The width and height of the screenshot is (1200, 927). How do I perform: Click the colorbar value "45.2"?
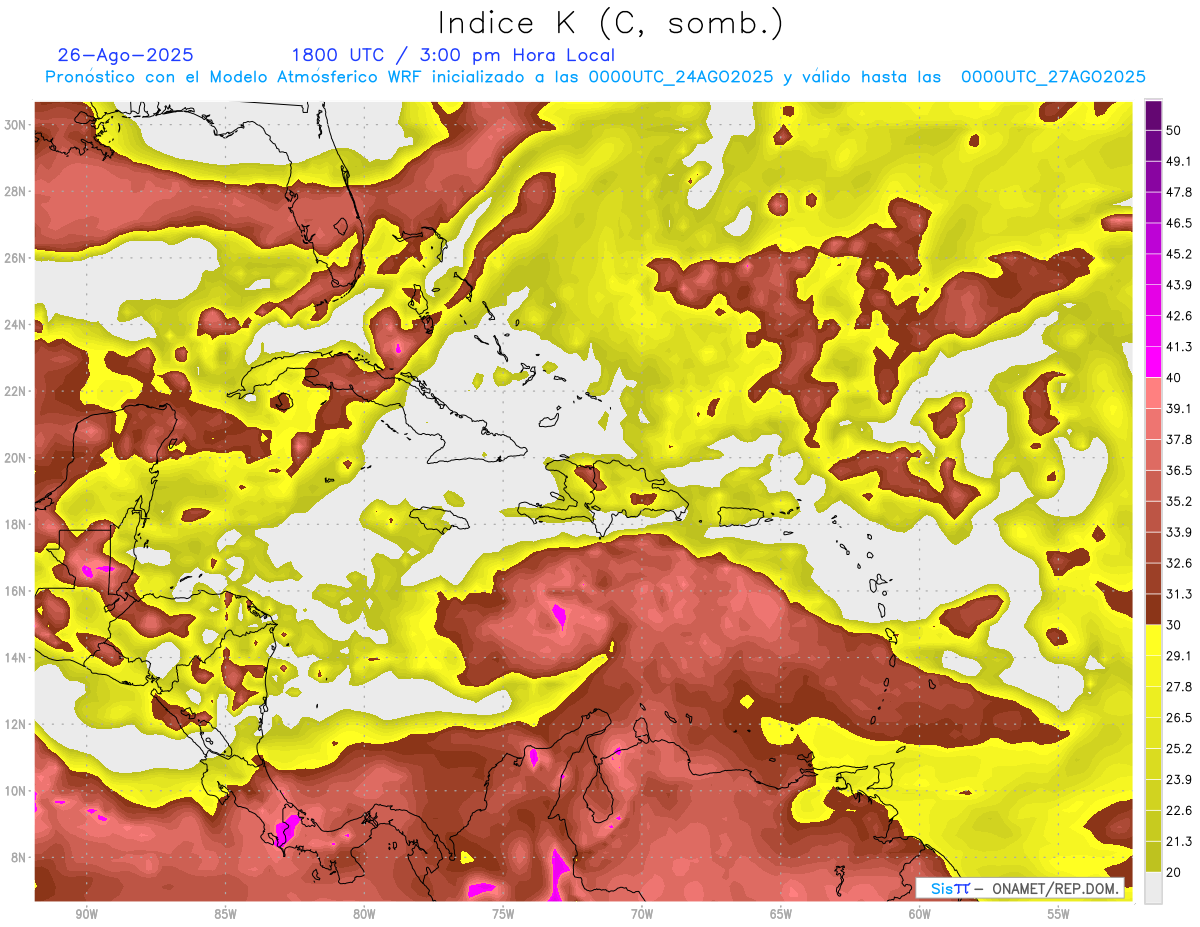click(1179, 255)
